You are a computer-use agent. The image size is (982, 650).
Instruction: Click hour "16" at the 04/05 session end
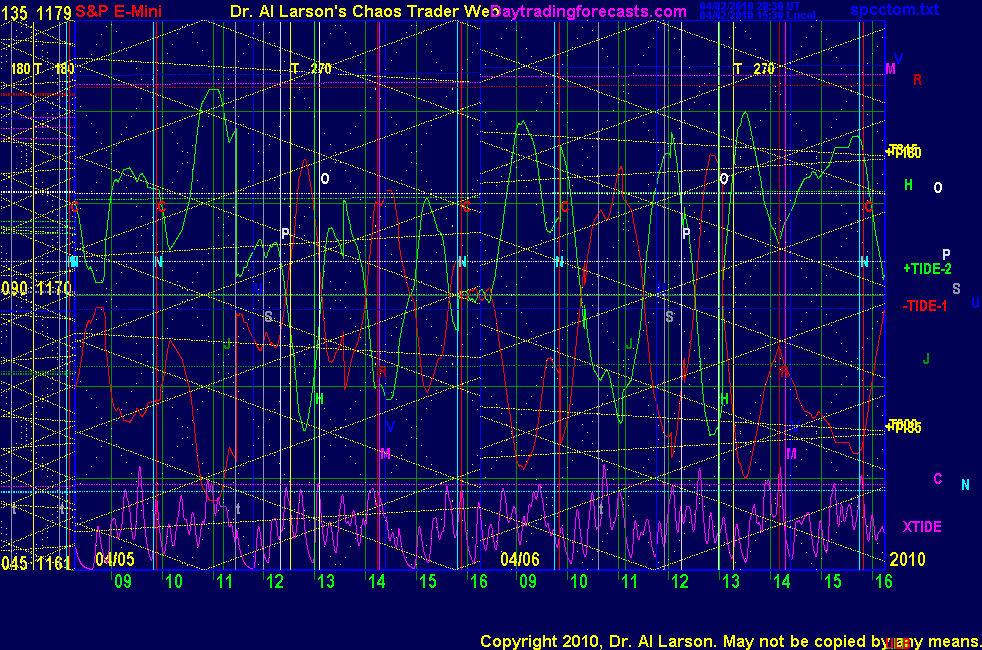pos(478,581)
